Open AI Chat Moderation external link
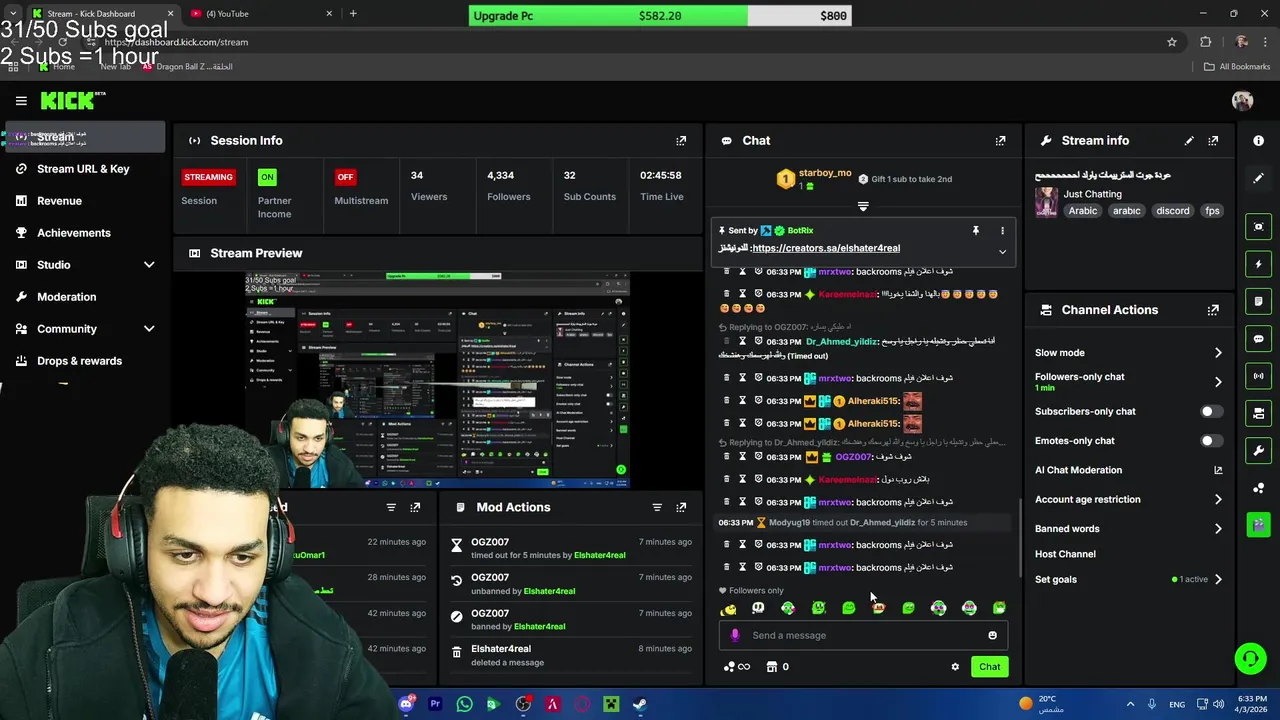This screenshot has height=720, width=1280. (1218, 470)
